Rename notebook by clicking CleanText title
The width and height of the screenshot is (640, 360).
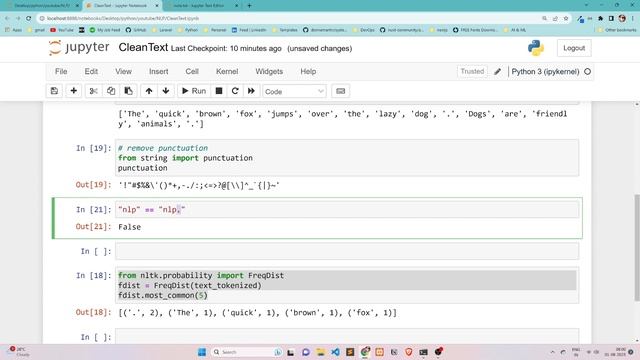143,47
